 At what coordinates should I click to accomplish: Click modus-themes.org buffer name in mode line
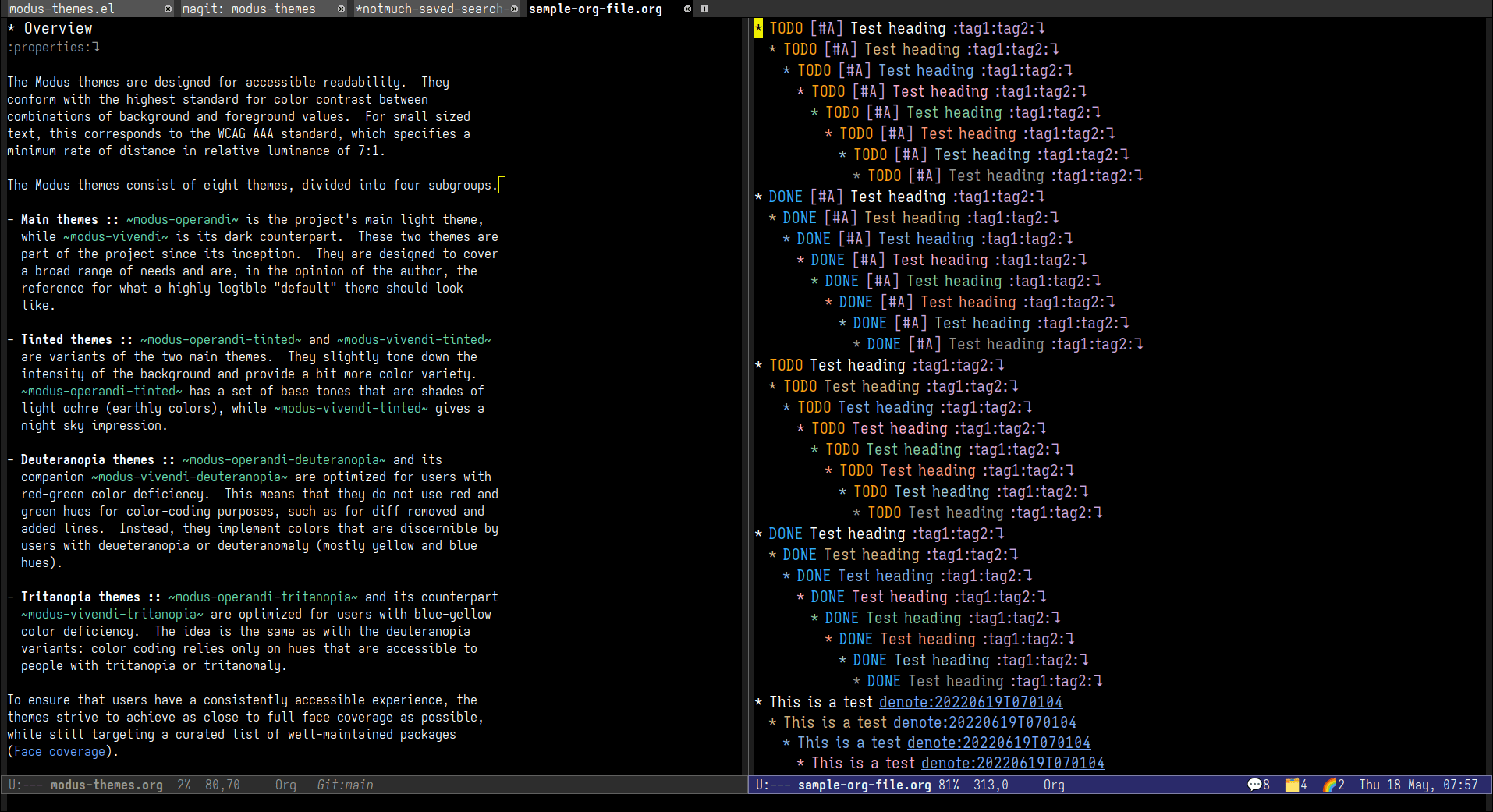107,785
